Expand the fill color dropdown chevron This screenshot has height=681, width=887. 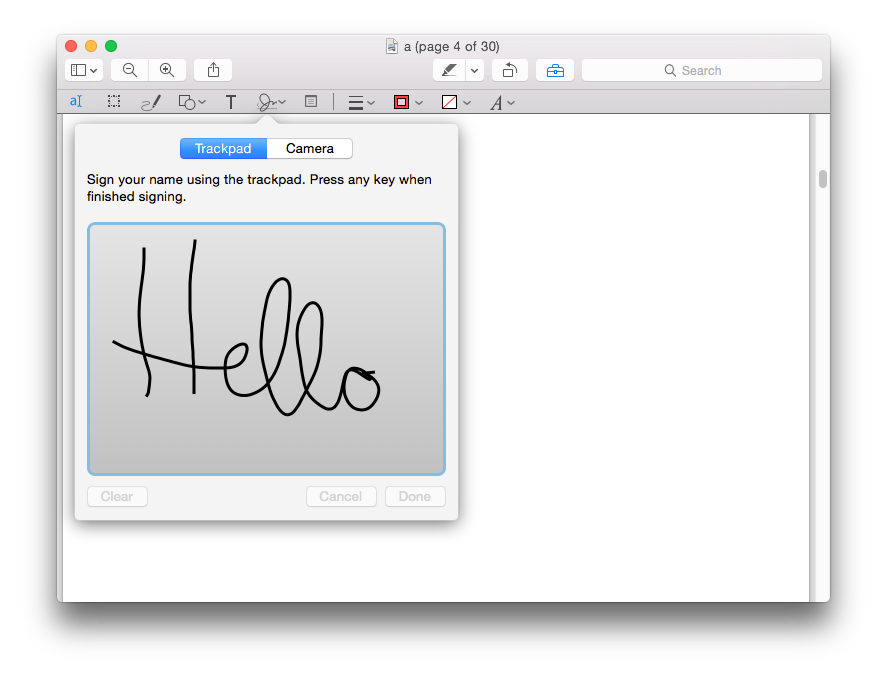coord(467,103)
